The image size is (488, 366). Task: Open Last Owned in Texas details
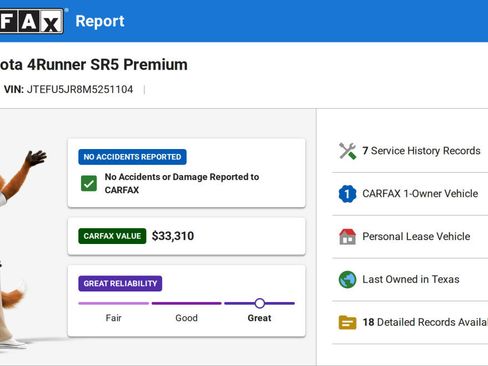pyautogui.click(x=410, y=279)
